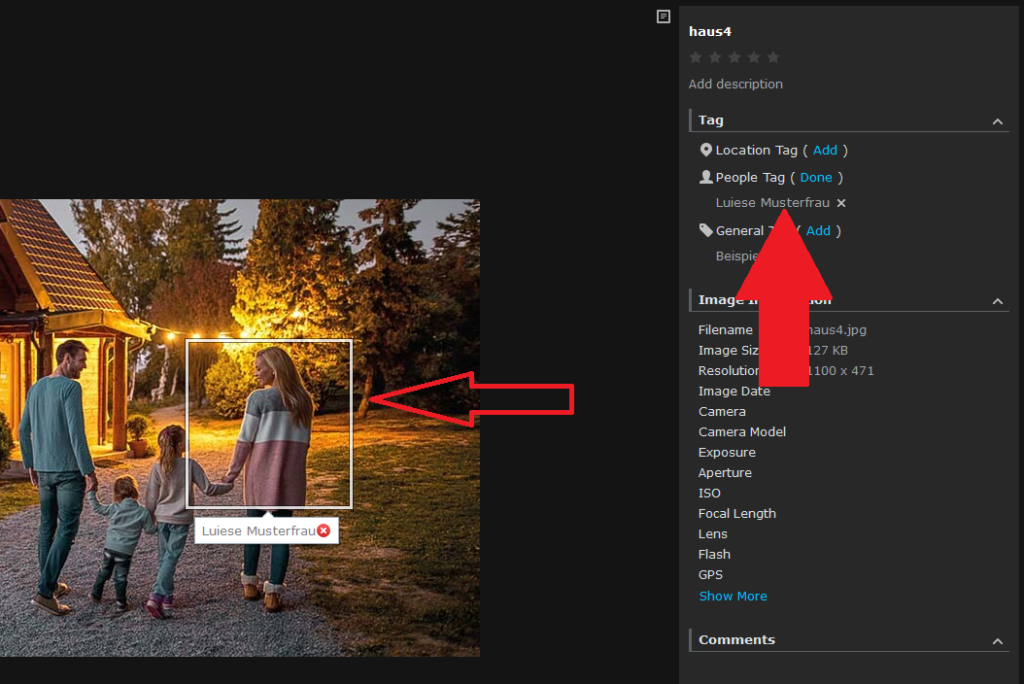Click the haus4 photo title
The width and height of the screenshot is (1024, 684).
[710, 32]
